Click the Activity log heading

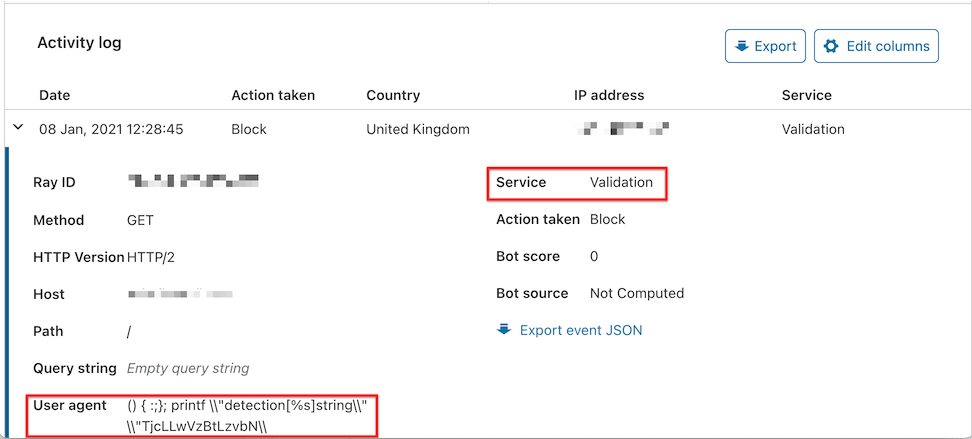pos(79,43)
